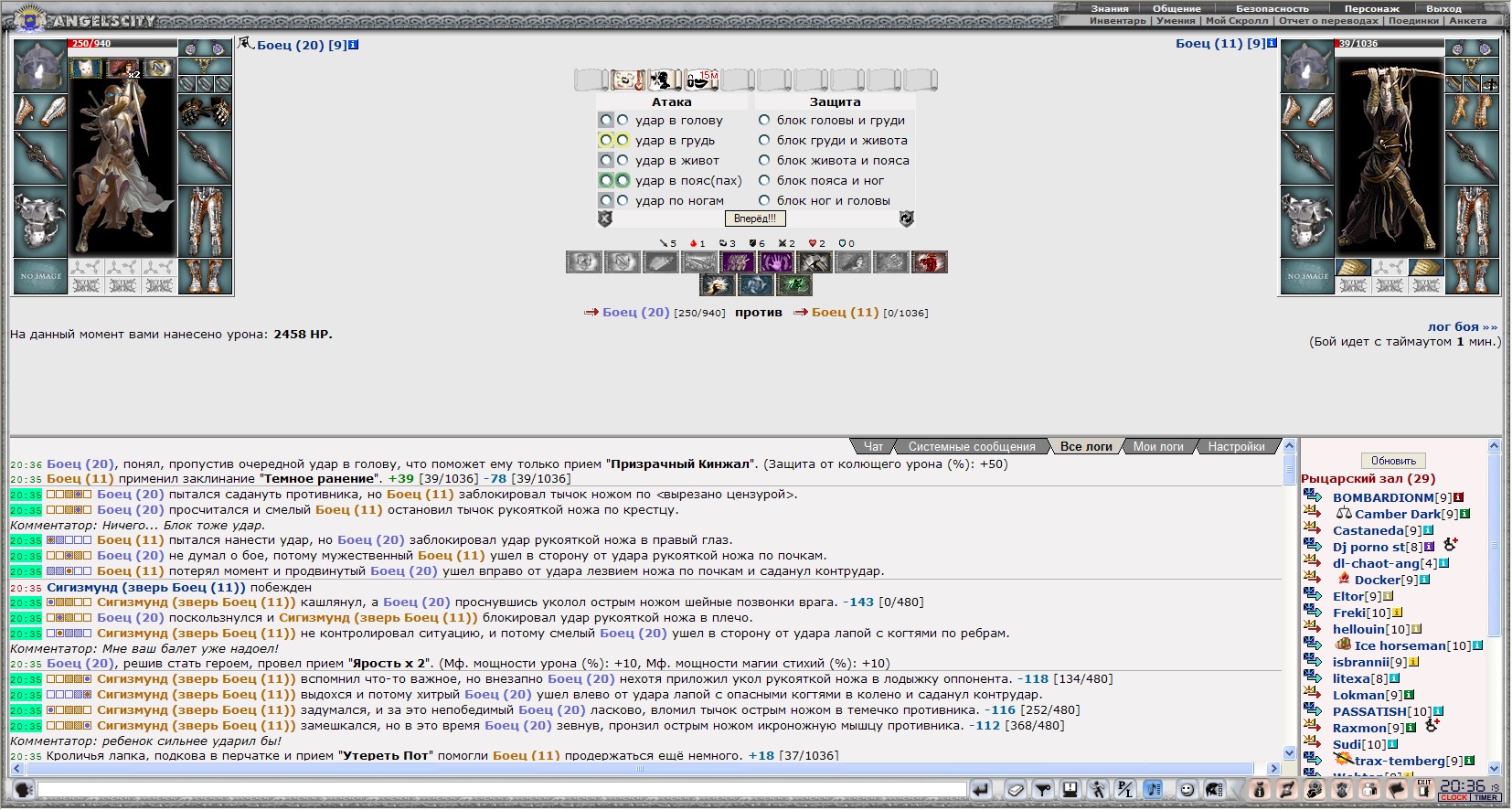Click the black flag icon
The height and width of the screenshot is (810, 1512).
pyautogui.click(x=1397, y=790)
